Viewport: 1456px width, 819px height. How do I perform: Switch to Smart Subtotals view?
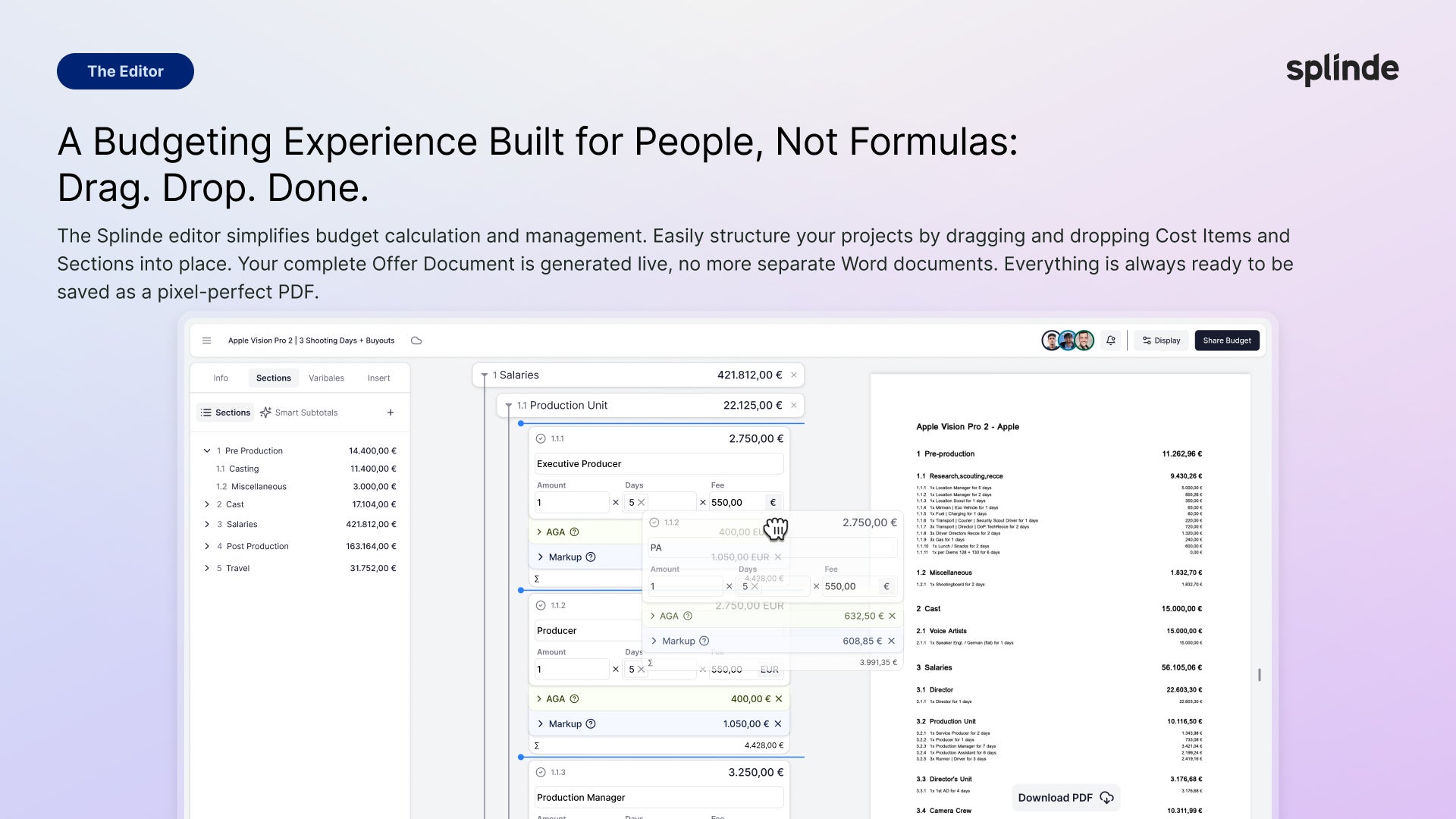click(299, 413)
